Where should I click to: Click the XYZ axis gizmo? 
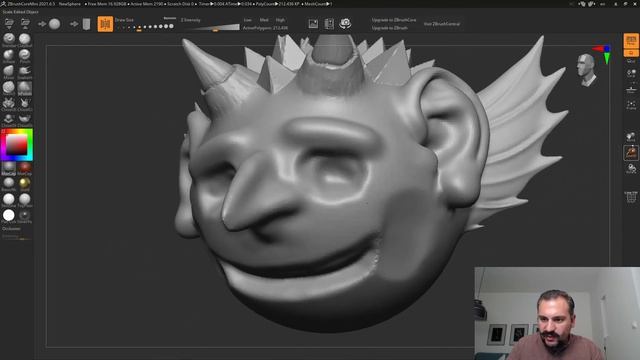(x=604, y=53)
